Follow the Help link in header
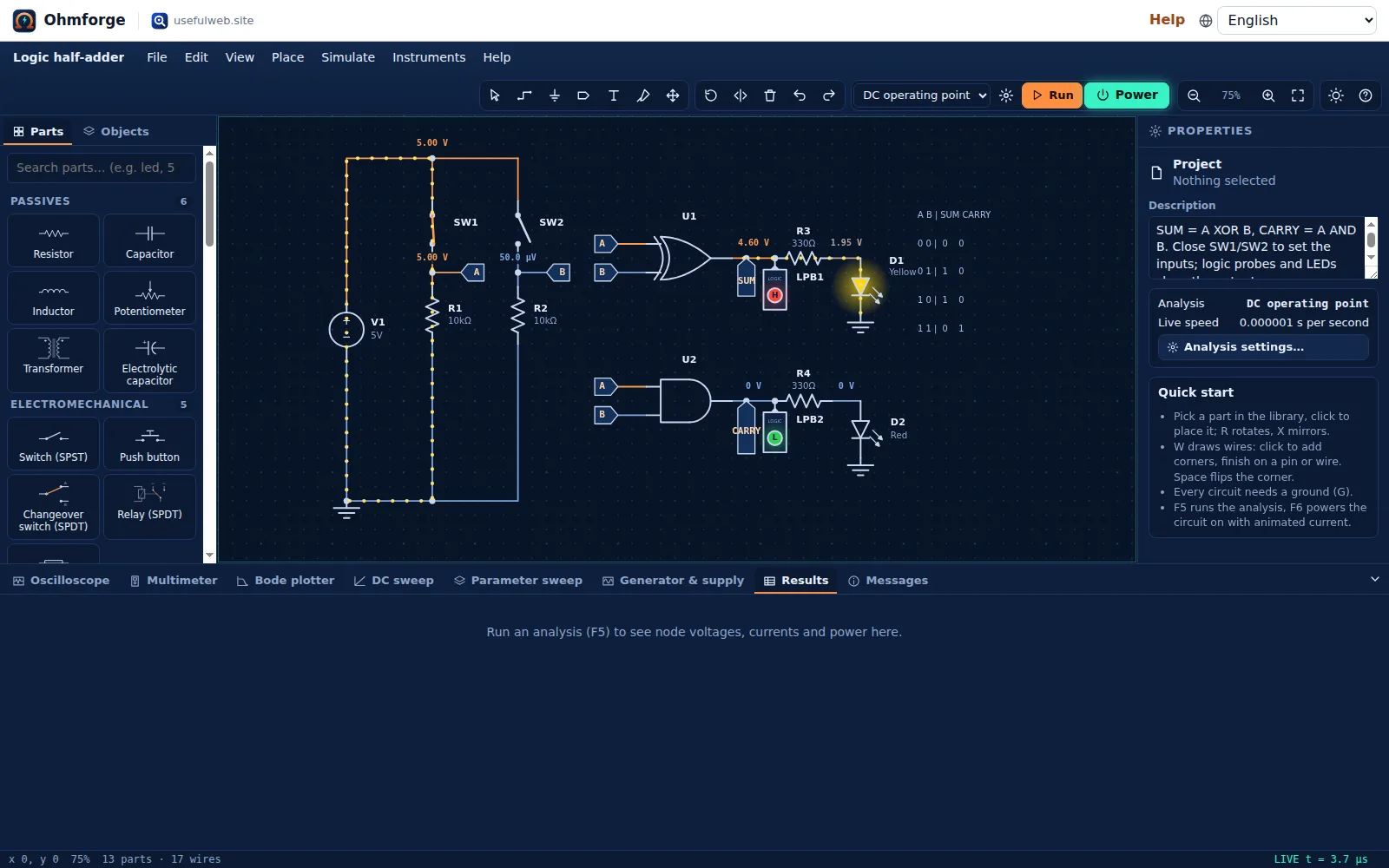 click(x=1167, y=20)
